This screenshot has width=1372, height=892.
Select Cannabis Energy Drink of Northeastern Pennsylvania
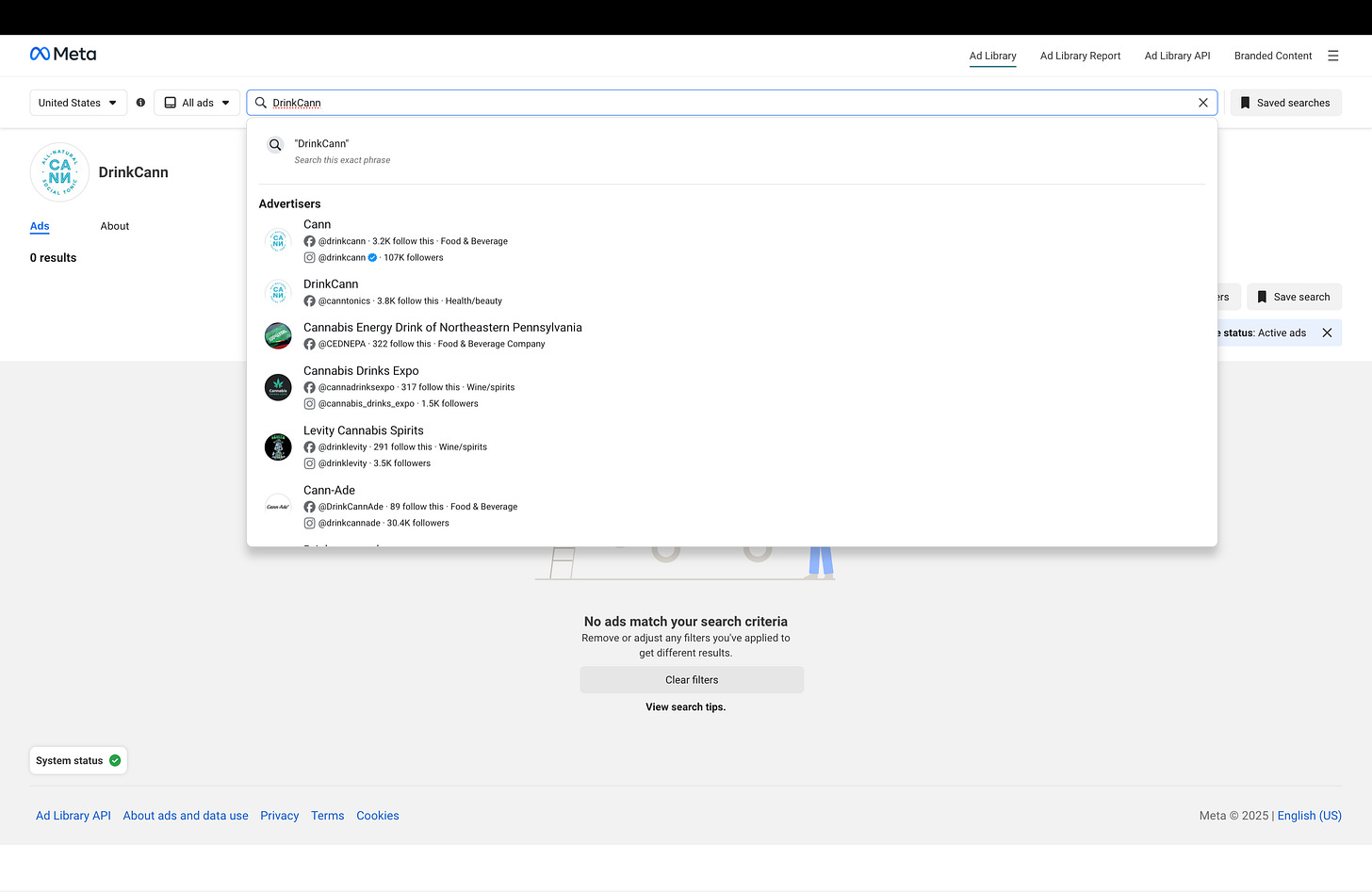(443, 327)
